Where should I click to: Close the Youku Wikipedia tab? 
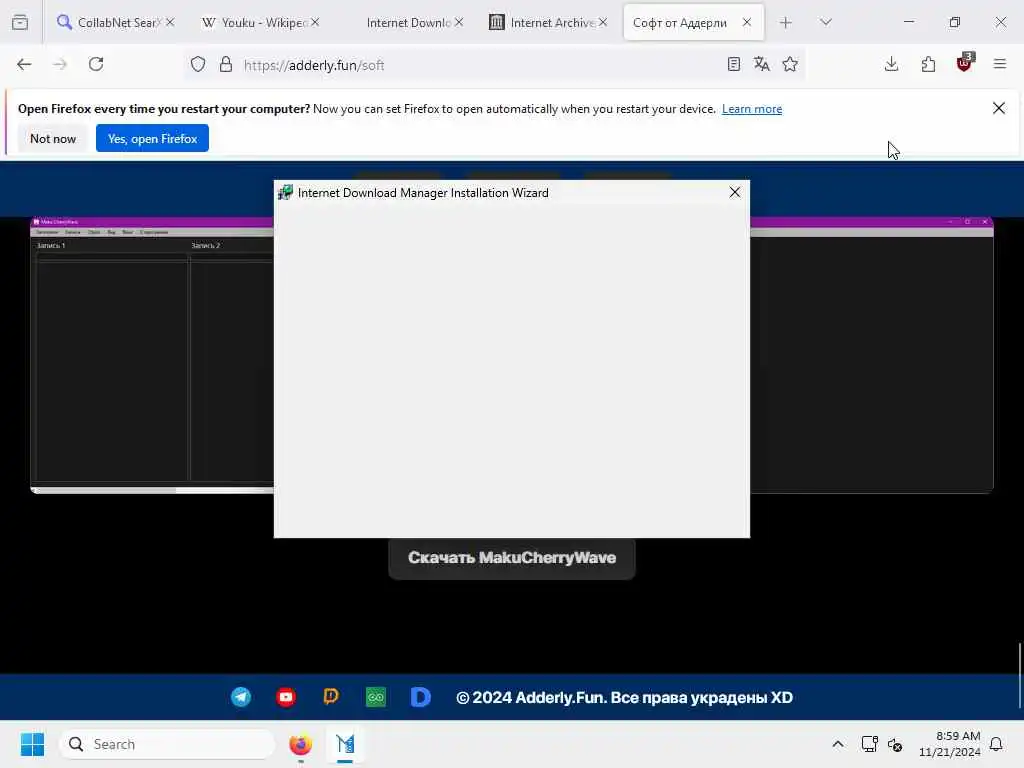tap(315, 22)
